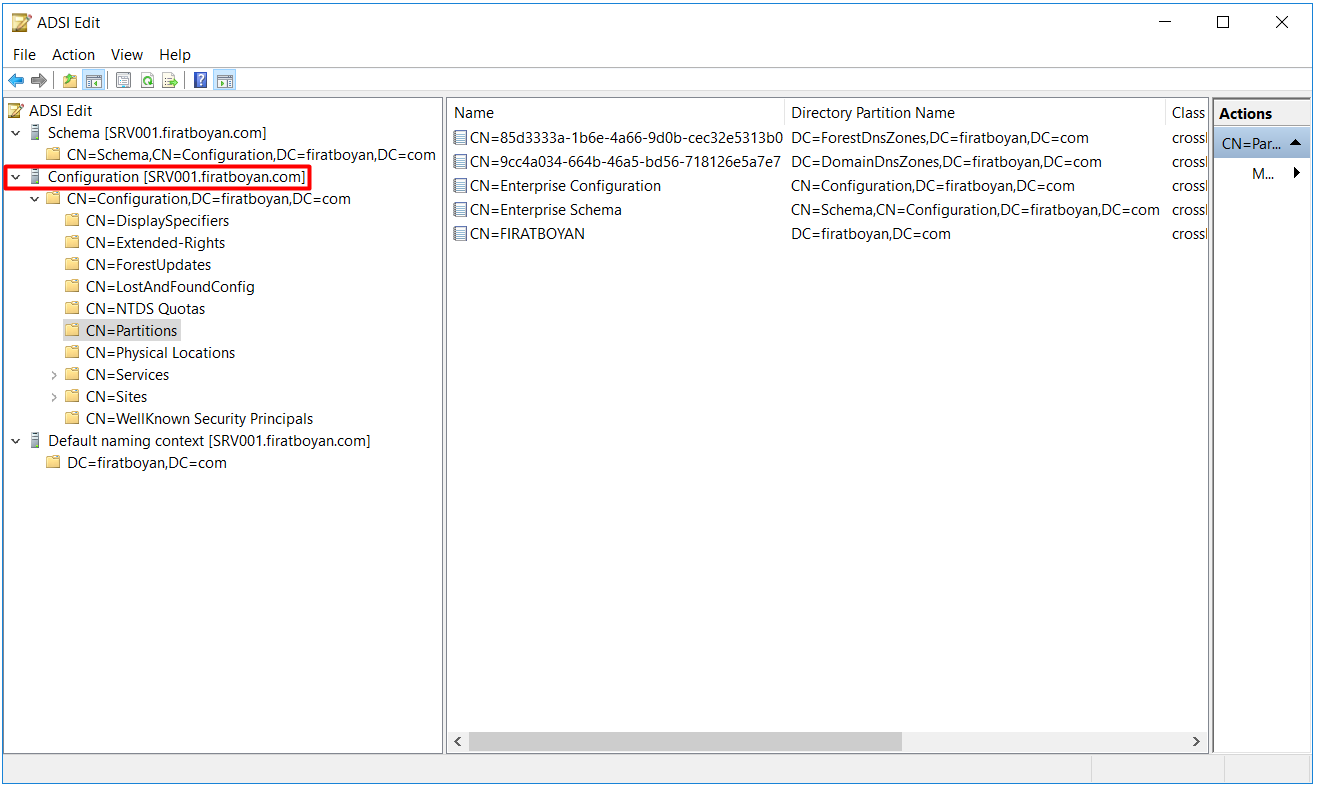
Task: Select the CN=9cc4a034-664b-46a5-bd56 row name
Action: coord(625,162)
